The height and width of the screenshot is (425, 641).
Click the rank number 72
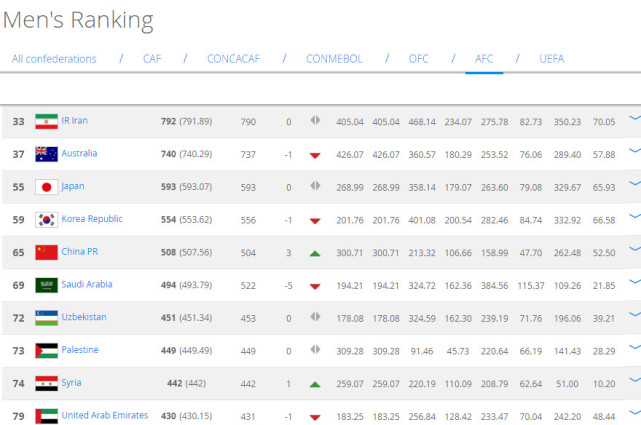(x=18, y=318)
